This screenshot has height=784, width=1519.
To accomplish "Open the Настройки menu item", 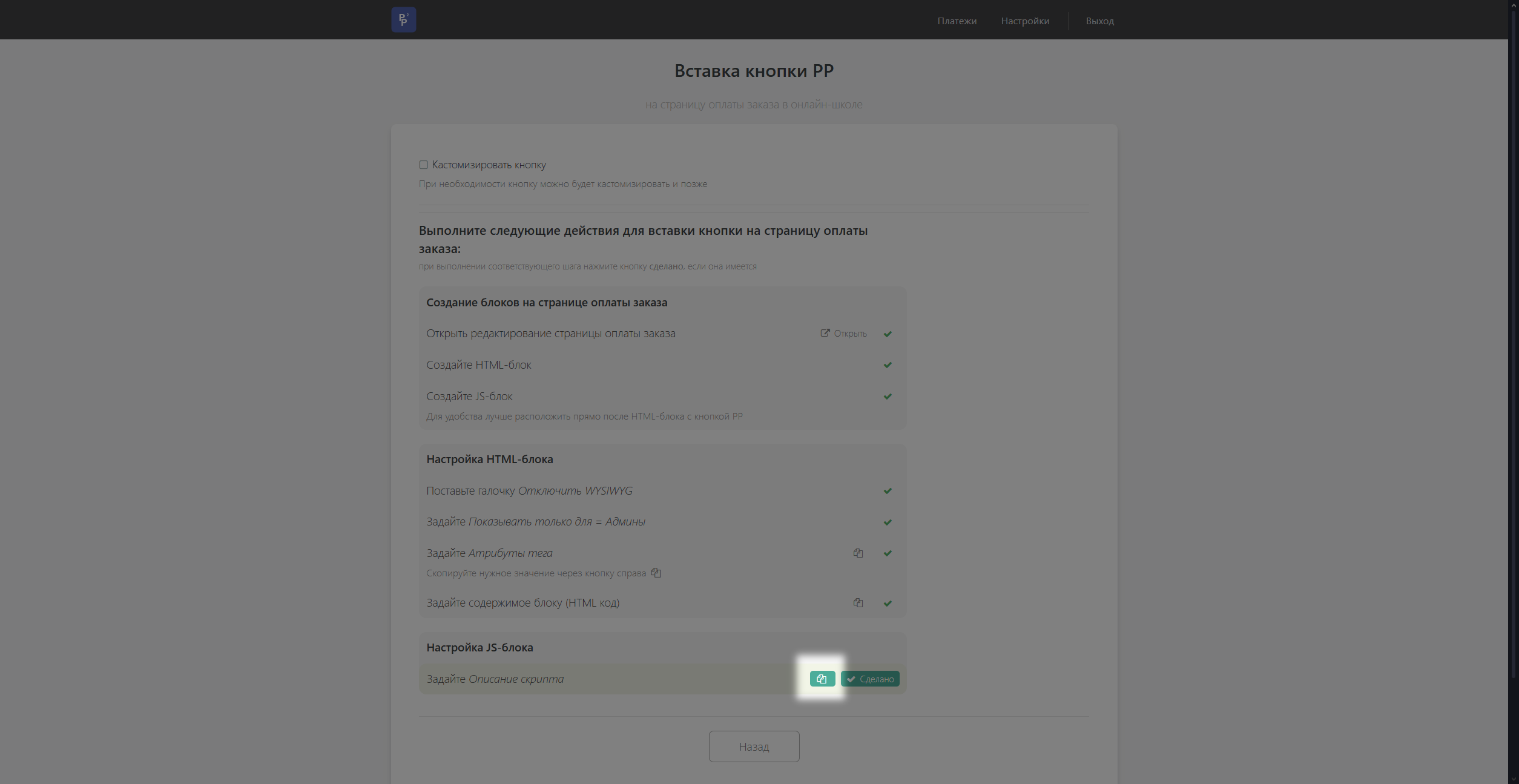I will [x=1025, y=21].
